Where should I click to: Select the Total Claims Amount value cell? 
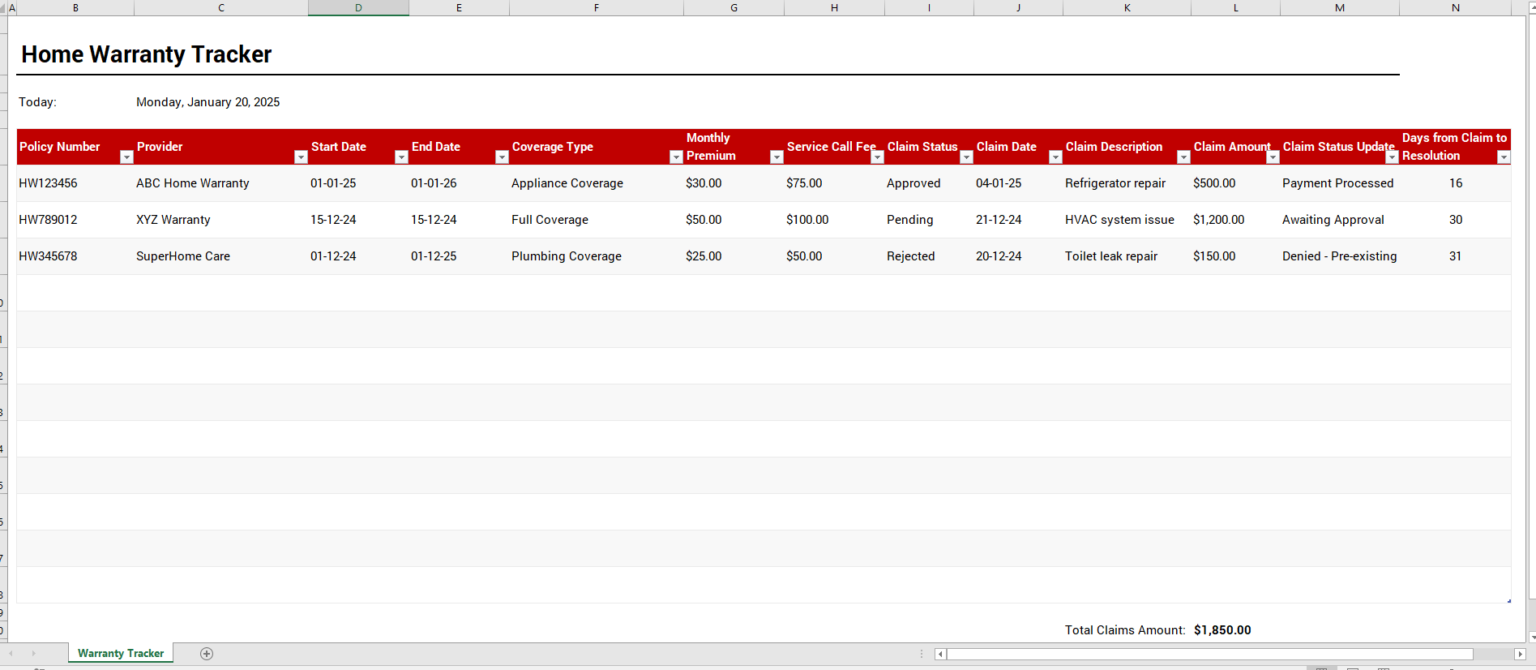1222,629
